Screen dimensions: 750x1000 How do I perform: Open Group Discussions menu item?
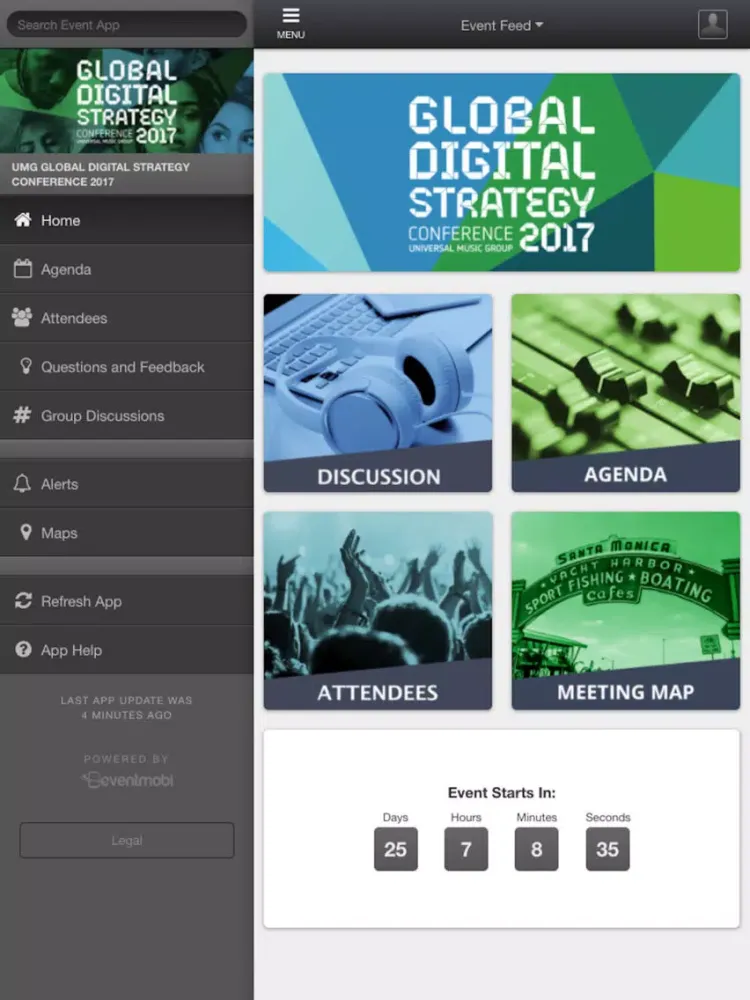pos(127,415)
